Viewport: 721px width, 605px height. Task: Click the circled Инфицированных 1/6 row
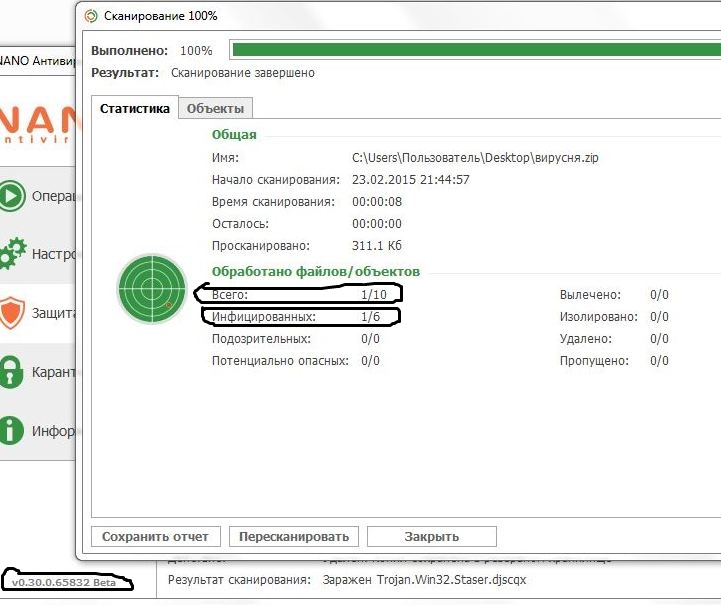[x=301, y=317]
